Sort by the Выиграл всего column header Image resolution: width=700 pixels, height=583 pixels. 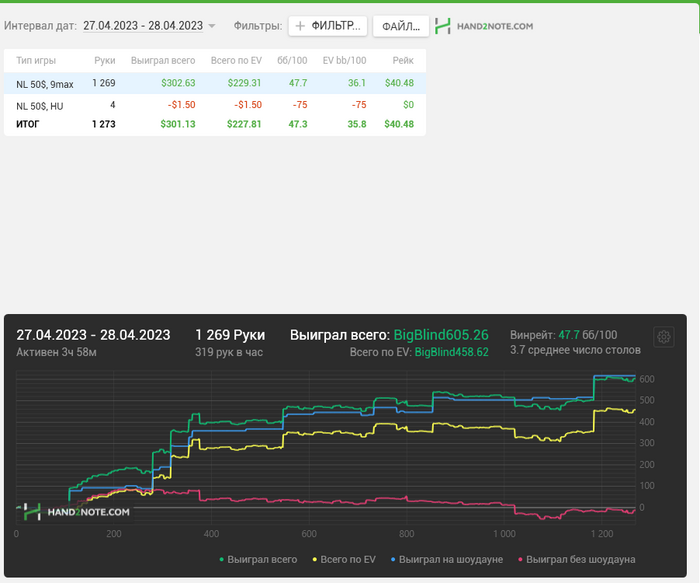[163, 60]
